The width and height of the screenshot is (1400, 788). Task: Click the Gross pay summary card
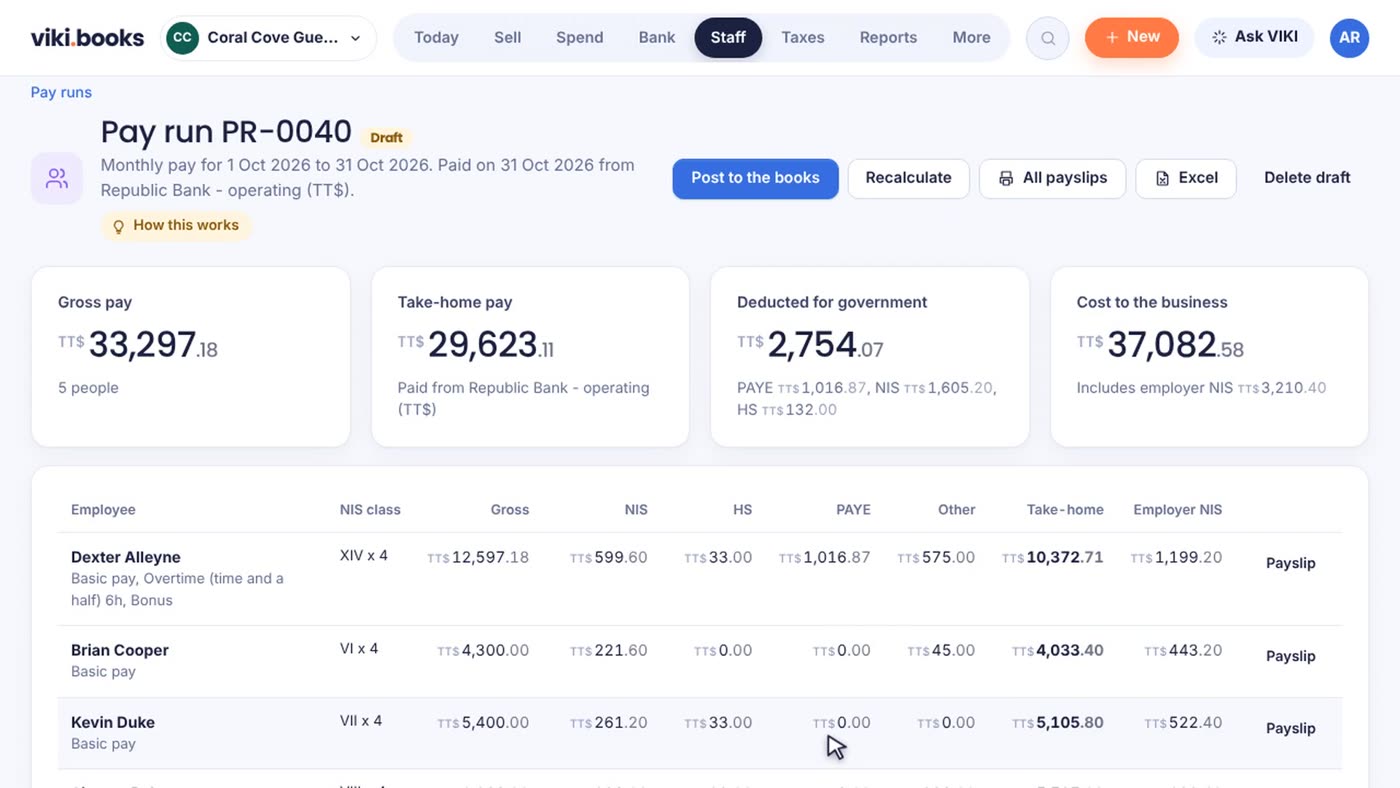[191, 356]
